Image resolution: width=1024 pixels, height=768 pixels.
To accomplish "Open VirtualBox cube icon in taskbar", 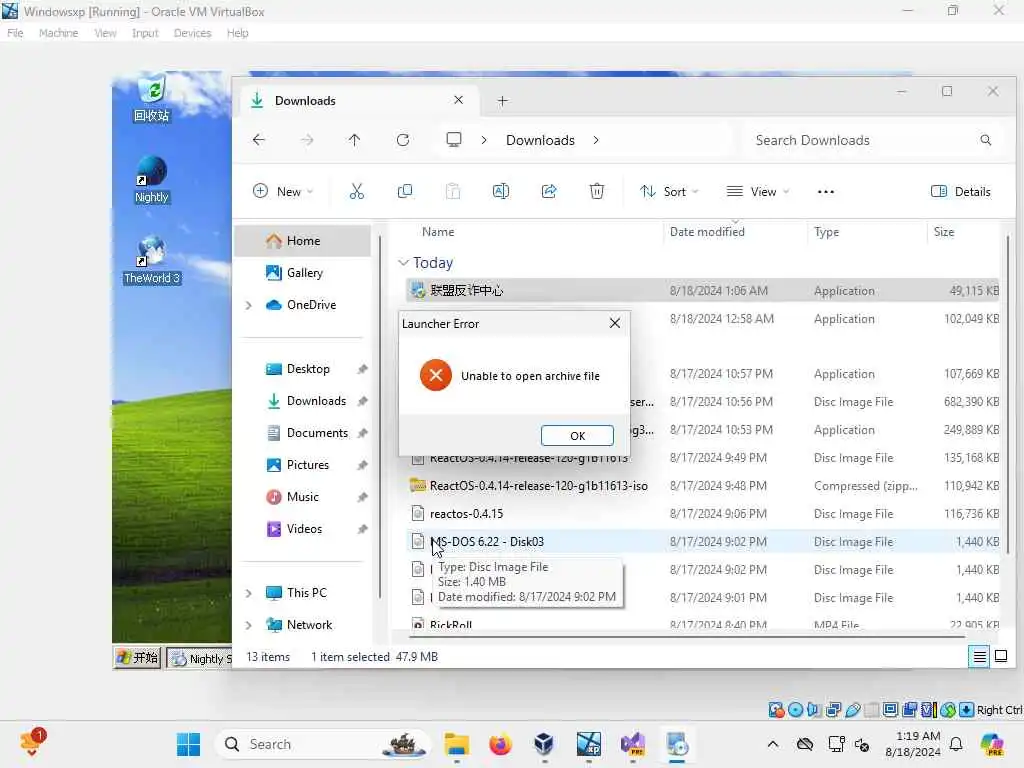I will 544,744.
